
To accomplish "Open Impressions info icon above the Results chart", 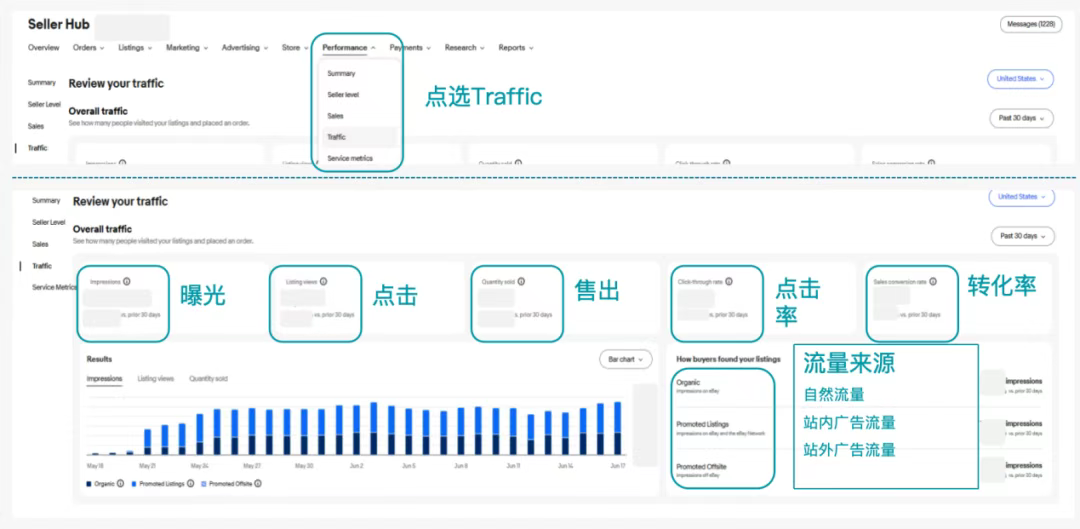I will point(127,281).
